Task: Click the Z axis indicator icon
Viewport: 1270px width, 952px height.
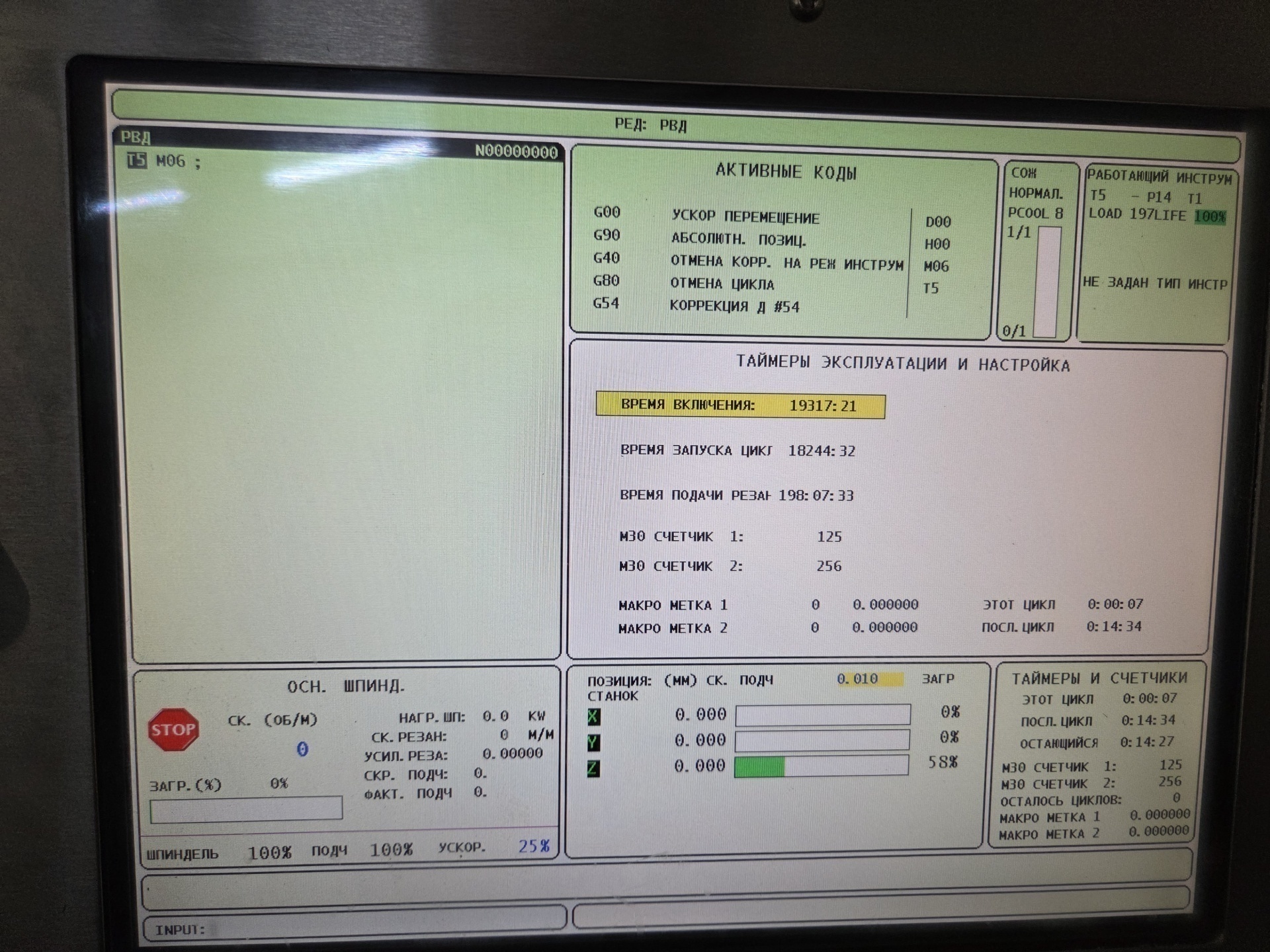Action: coord(593,768)
